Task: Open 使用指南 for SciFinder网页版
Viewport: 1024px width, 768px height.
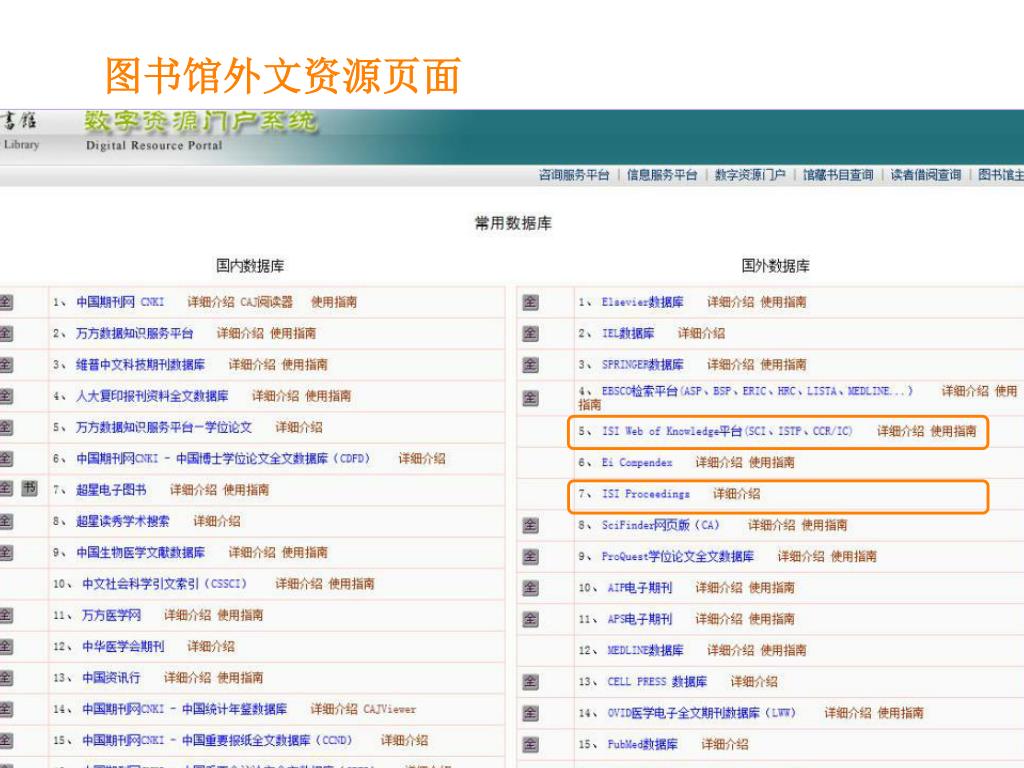Action: point(824,525)
